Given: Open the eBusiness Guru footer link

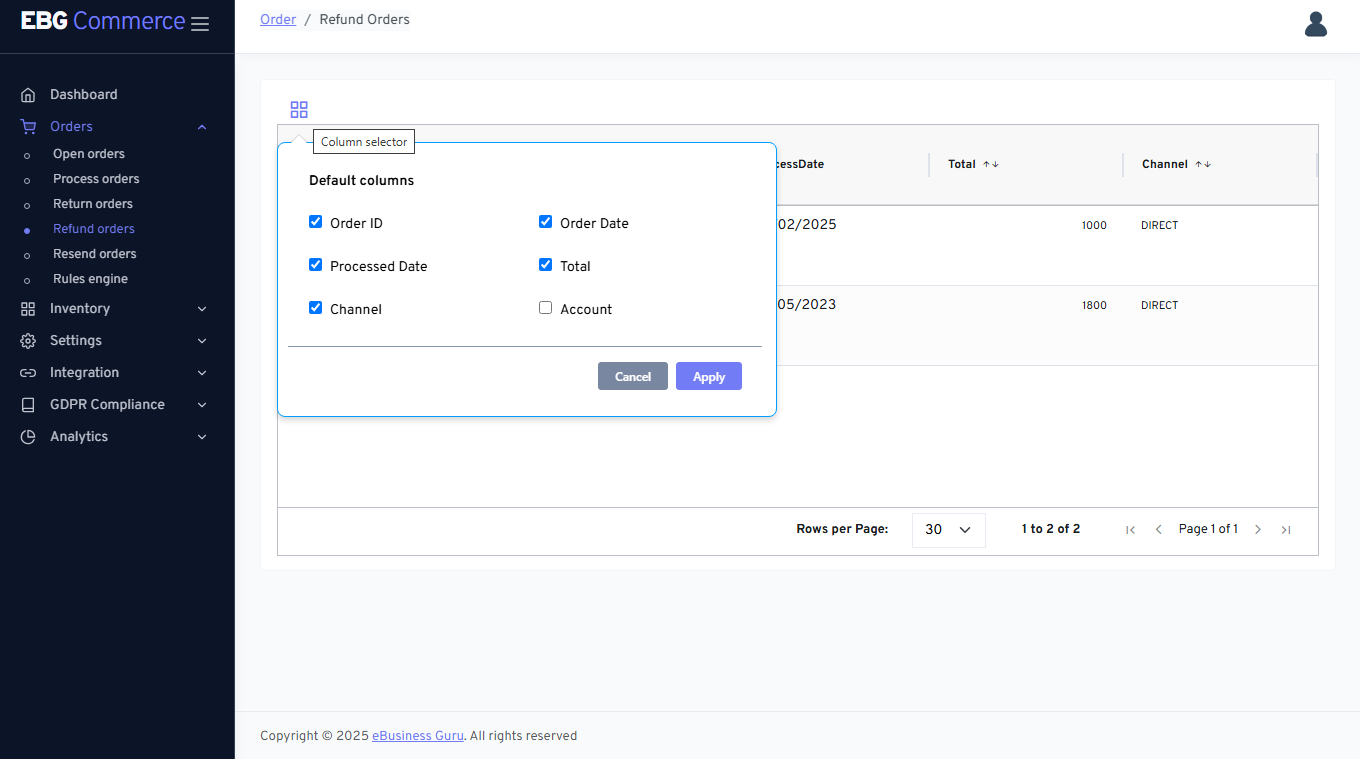Looking at the screenshot, I should point(417,736).
